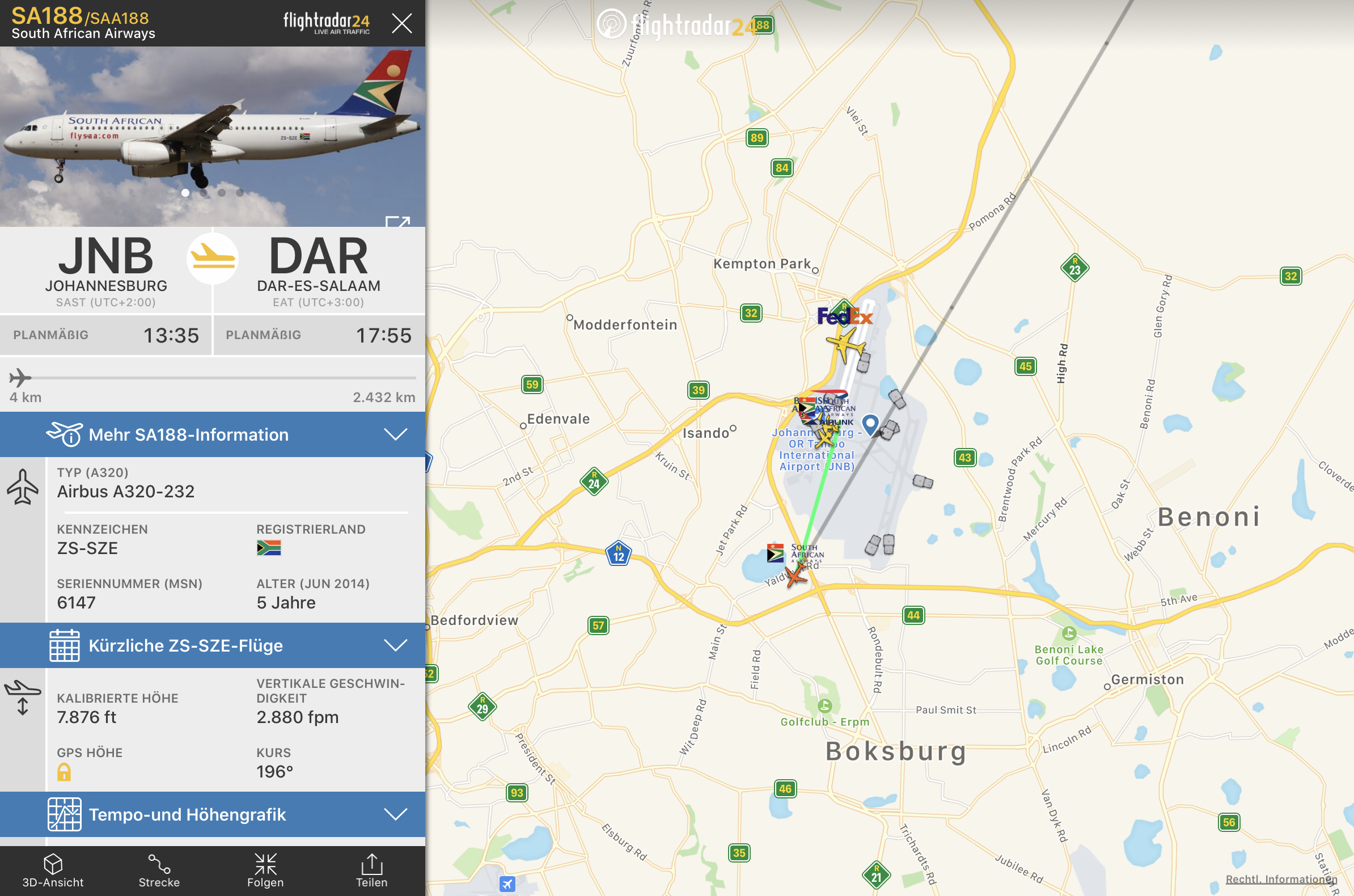The width and height of the screenshot is (1354, 896).
Task: Switch to fourth aircraft photo dot
Action: click(x=240, y=193)
